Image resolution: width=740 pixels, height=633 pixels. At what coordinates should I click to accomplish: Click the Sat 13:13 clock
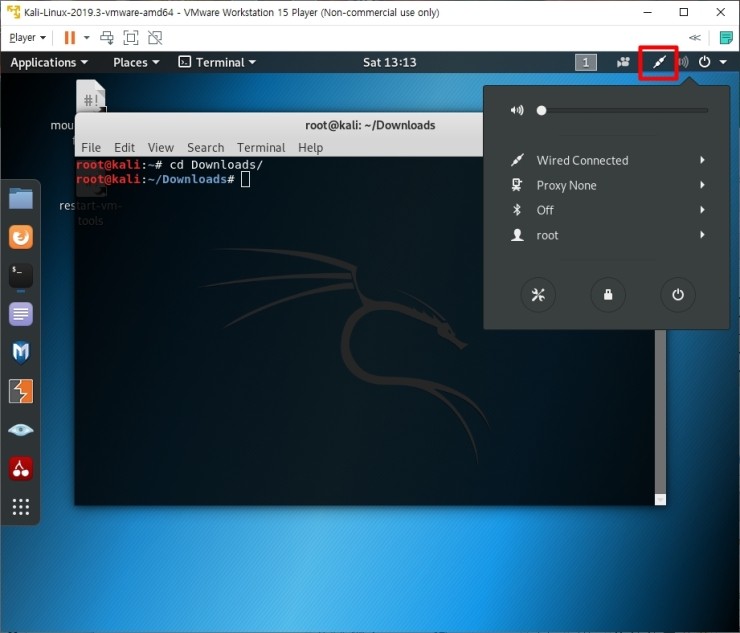389,62
